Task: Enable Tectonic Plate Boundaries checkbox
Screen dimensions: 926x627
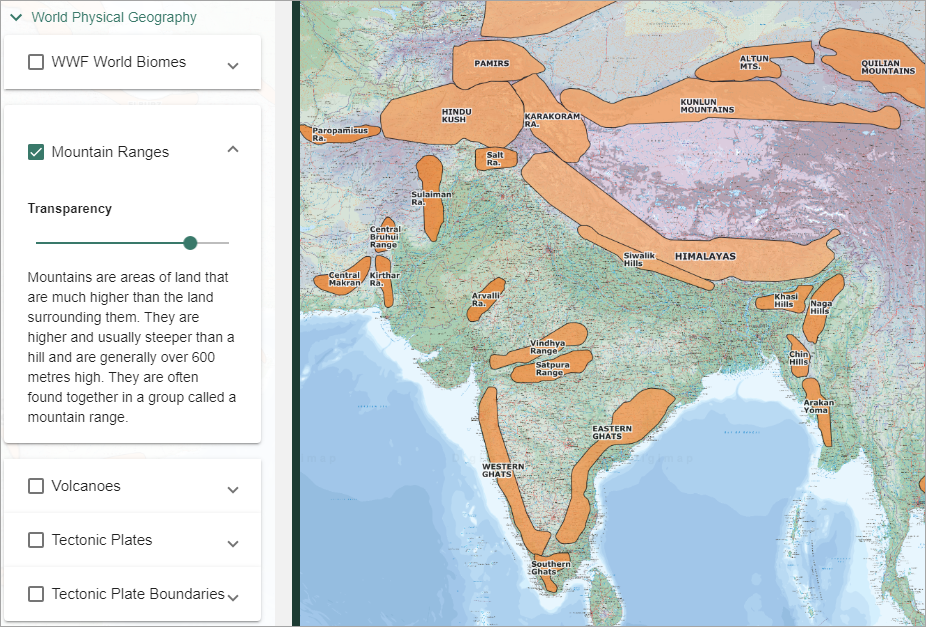Action: tap(36, 594)
